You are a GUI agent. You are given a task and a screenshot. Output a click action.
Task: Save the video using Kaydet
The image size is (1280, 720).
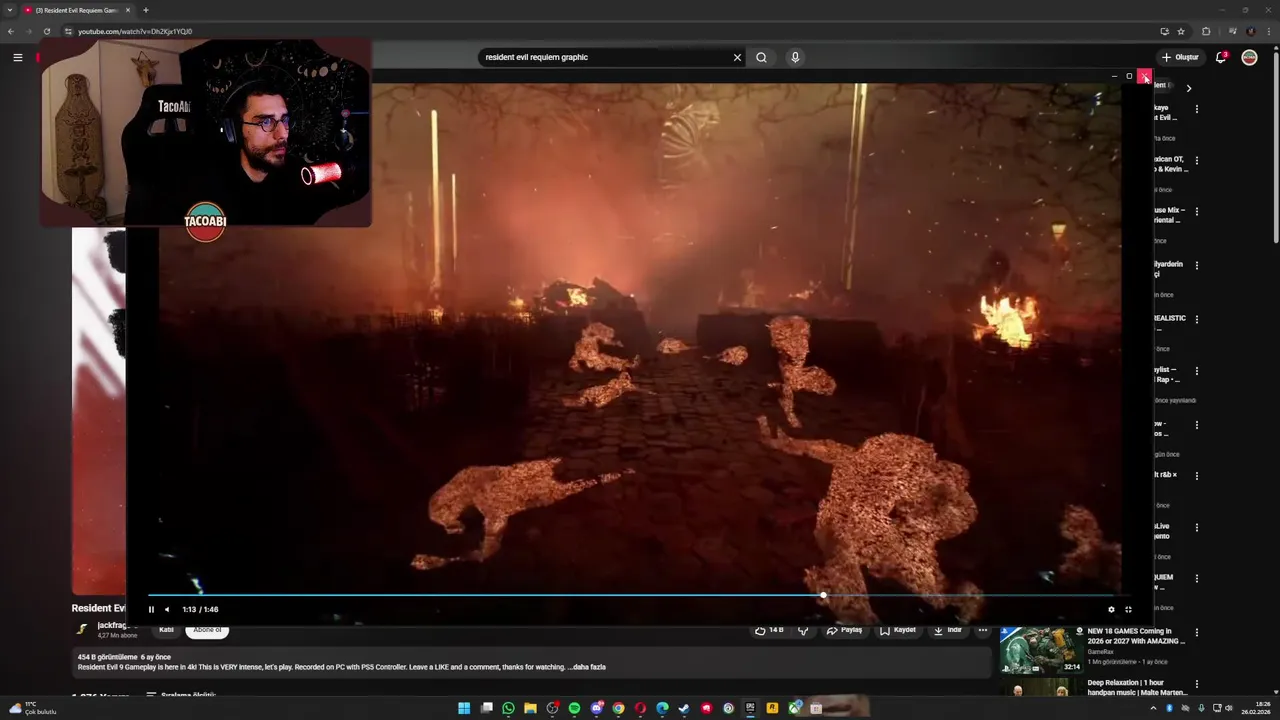(898, 630)
